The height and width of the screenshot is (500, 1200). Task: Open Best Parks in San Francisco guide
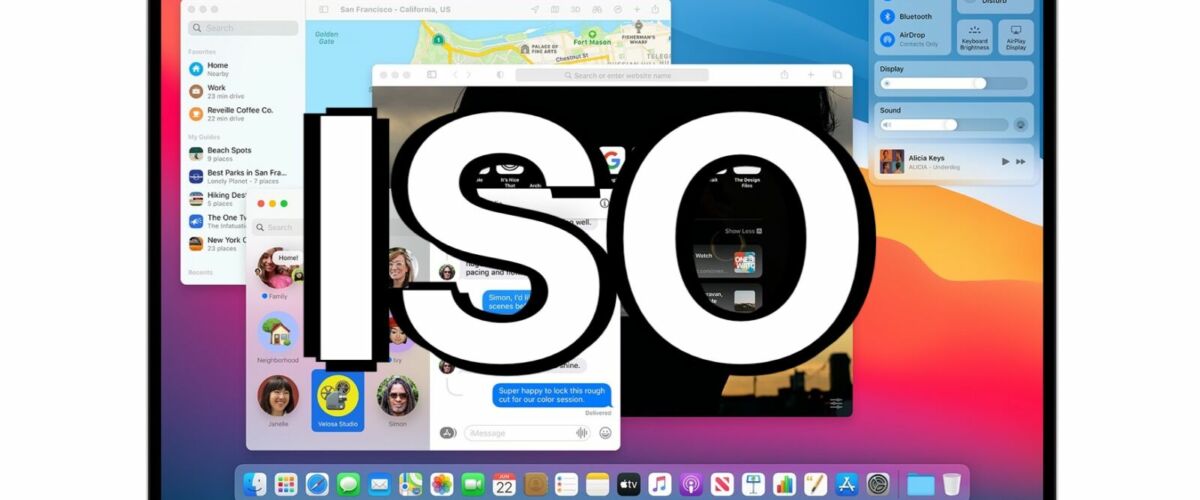(x=244, y=176)
